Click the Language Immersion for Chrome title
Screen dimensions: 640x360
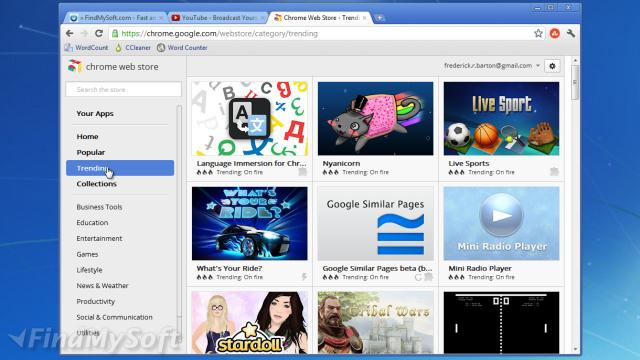coord(251,163)
